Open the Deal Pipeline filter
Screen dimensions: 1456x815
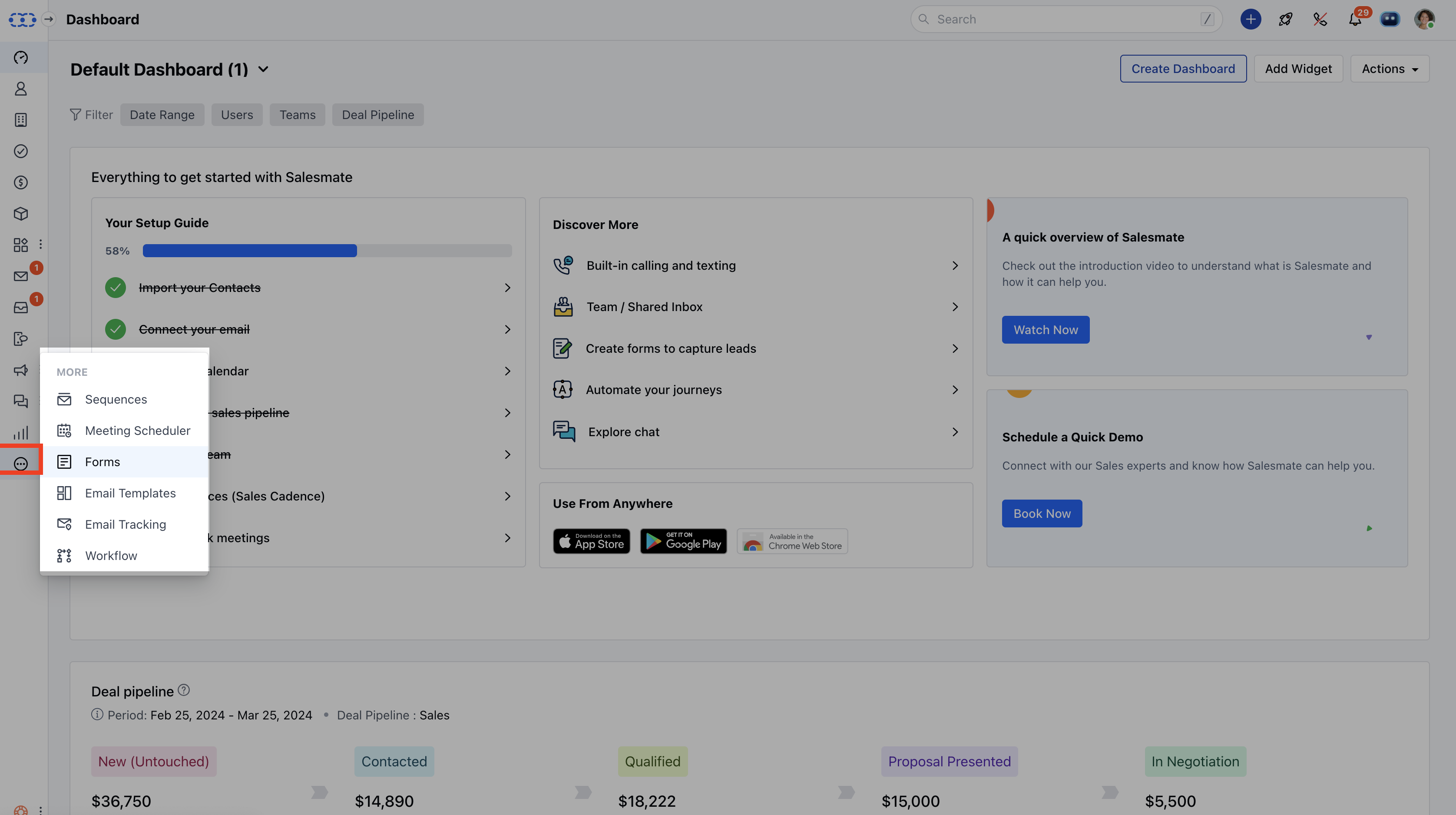(378, 115)
